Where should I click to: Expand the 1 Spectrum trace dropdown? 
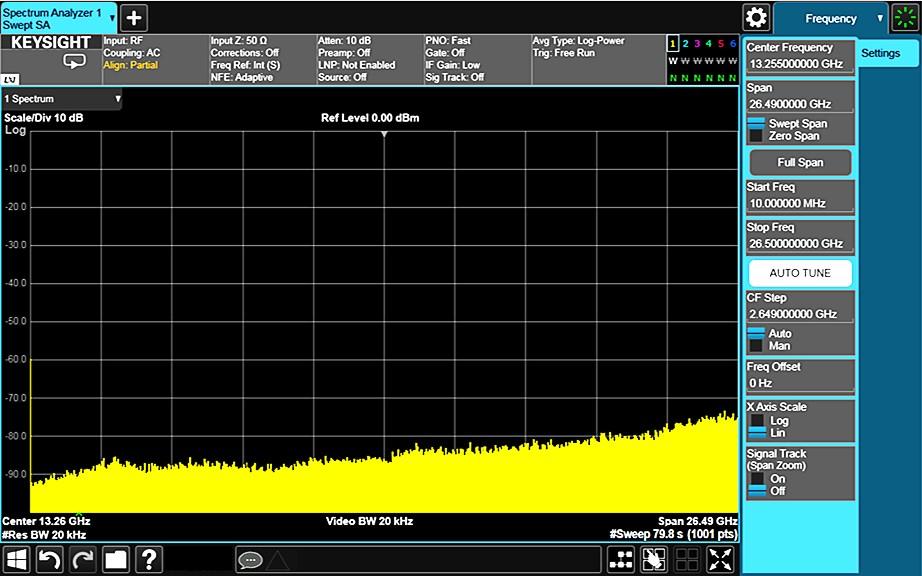click(x=118, y=99)
